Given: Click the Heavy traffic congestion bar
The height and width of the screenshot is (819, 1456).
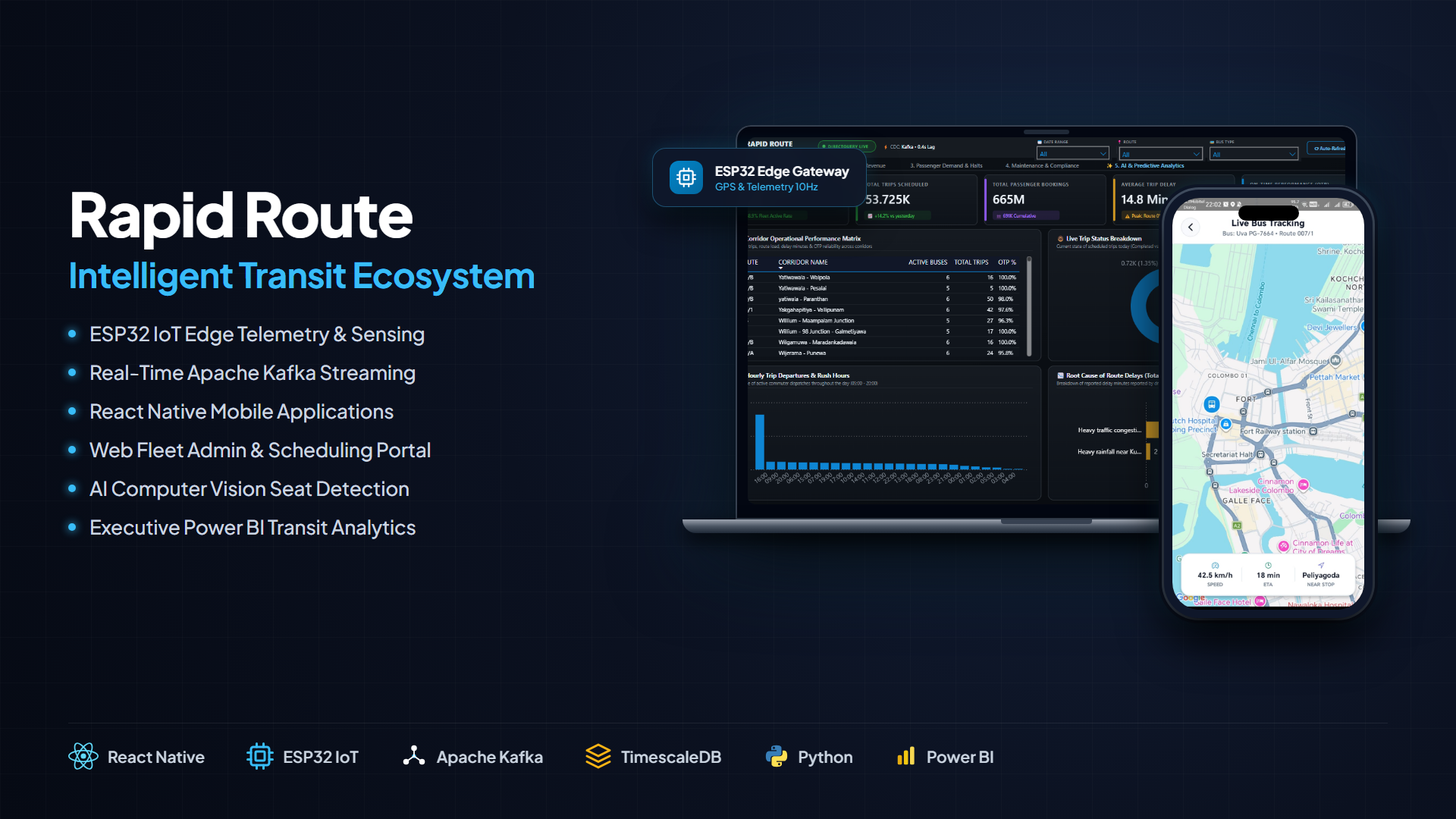Looking at the screenshot, I should click(x=1152, y=430).
